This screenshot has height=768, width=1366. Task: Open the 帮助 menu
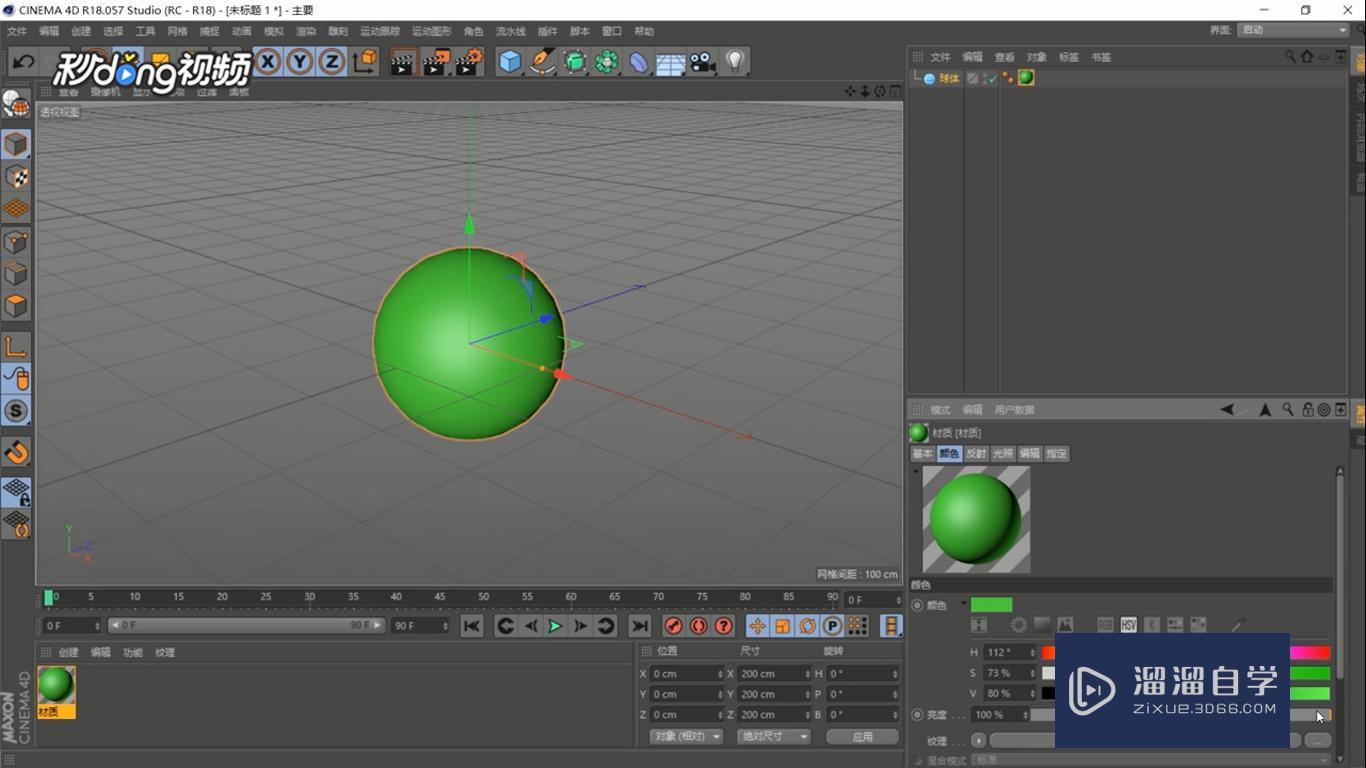pos(644,32)
